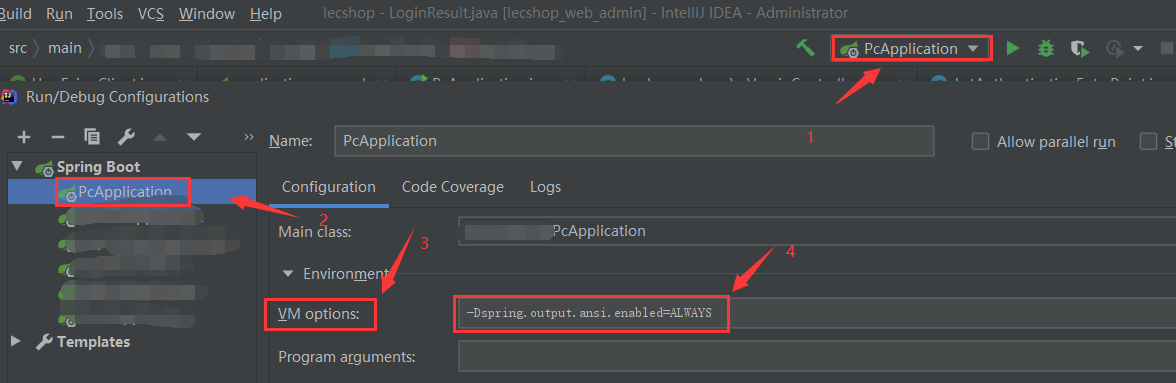Click src in the breadcrumb path
The image size is (1176, 383).
click(x=18, y=48)
